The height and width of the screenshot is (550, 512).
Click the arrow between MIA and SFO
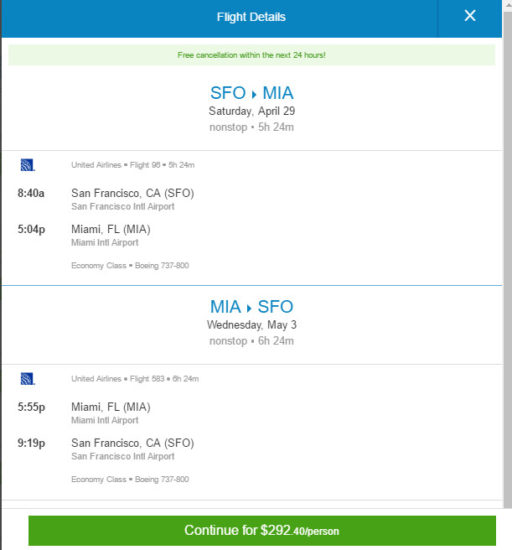pyautogui.click(x=249, y=308)
